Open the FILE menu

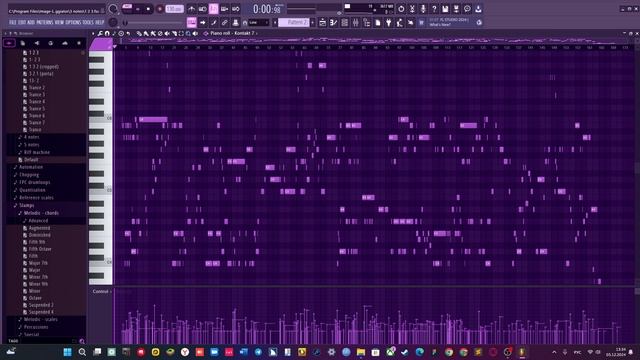click(x=13, y=22)
